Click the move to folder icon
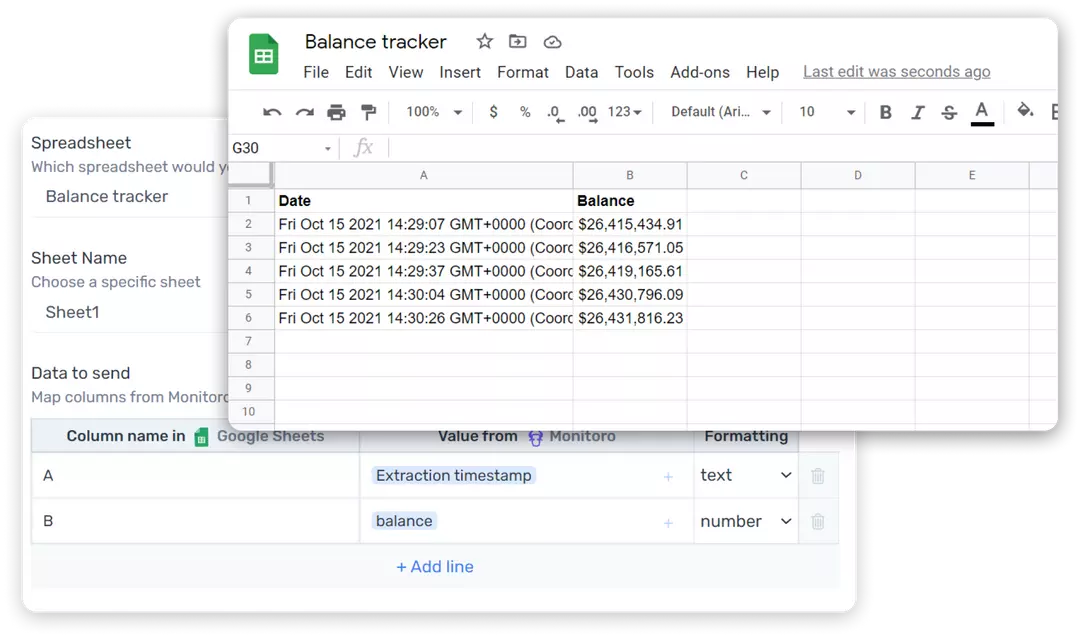 517,42
